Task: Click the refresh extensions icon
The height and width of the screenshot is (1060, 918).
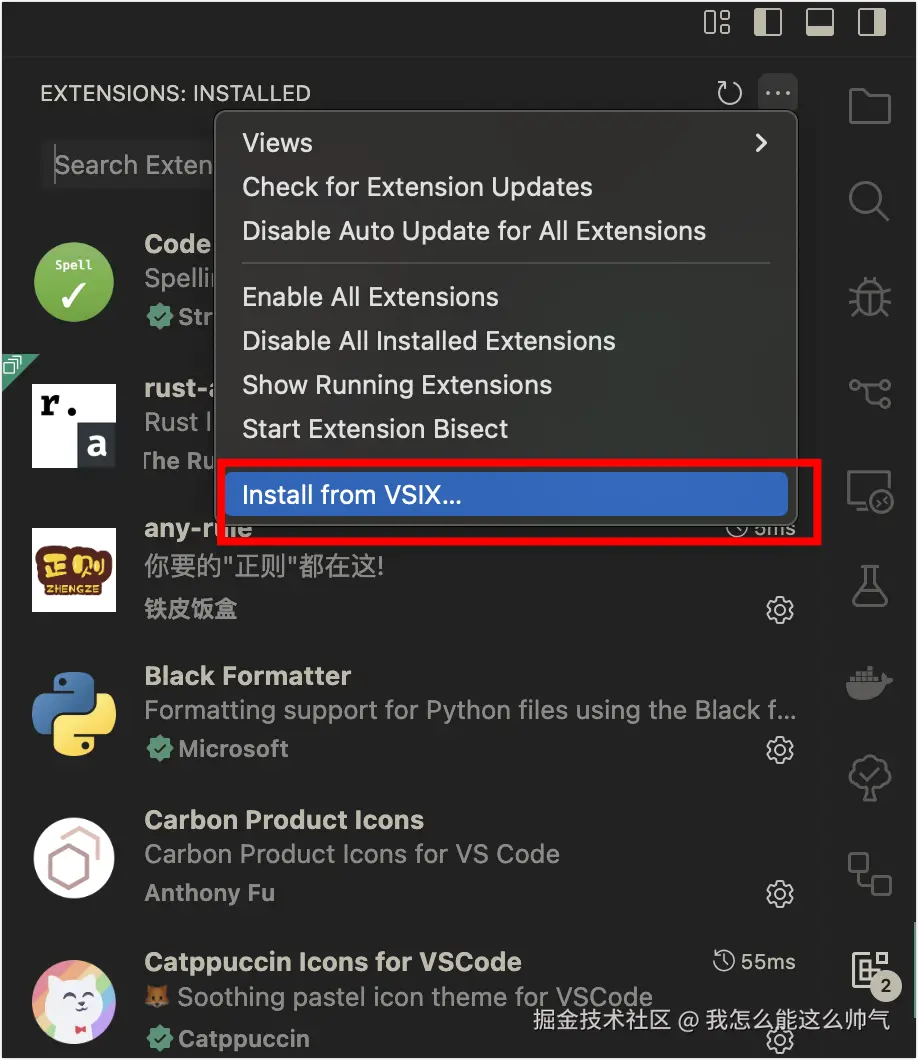Action: coord(729,93)
